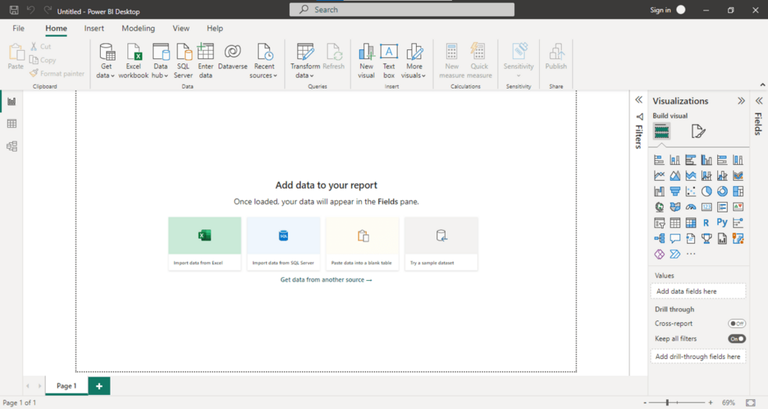Click Import data from SQL Server card
The image size is (768, 409).
284,244
